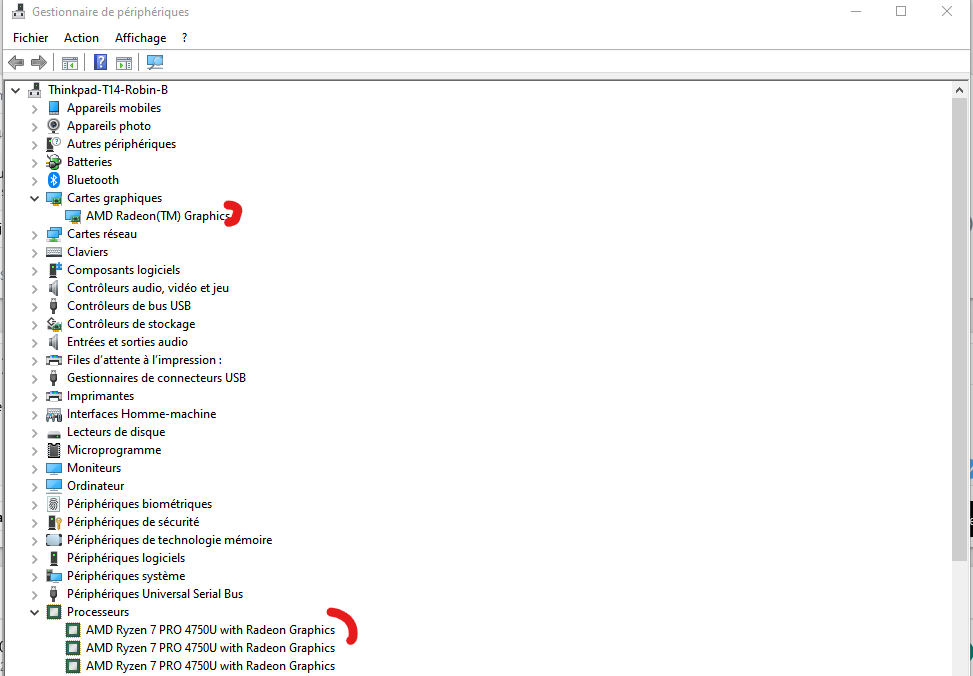Image resolution: width=973 pixels, height=676 pixels.
Task: Click the Bluetooth category icon
Action: pos(54,180)
